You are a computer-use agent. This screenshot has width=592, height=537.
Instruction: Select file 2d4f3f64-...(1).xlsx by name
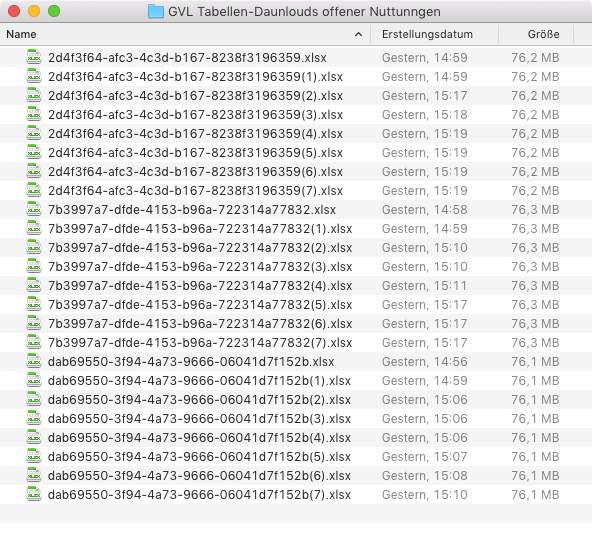pyautogui.click(x=195, y=77)
